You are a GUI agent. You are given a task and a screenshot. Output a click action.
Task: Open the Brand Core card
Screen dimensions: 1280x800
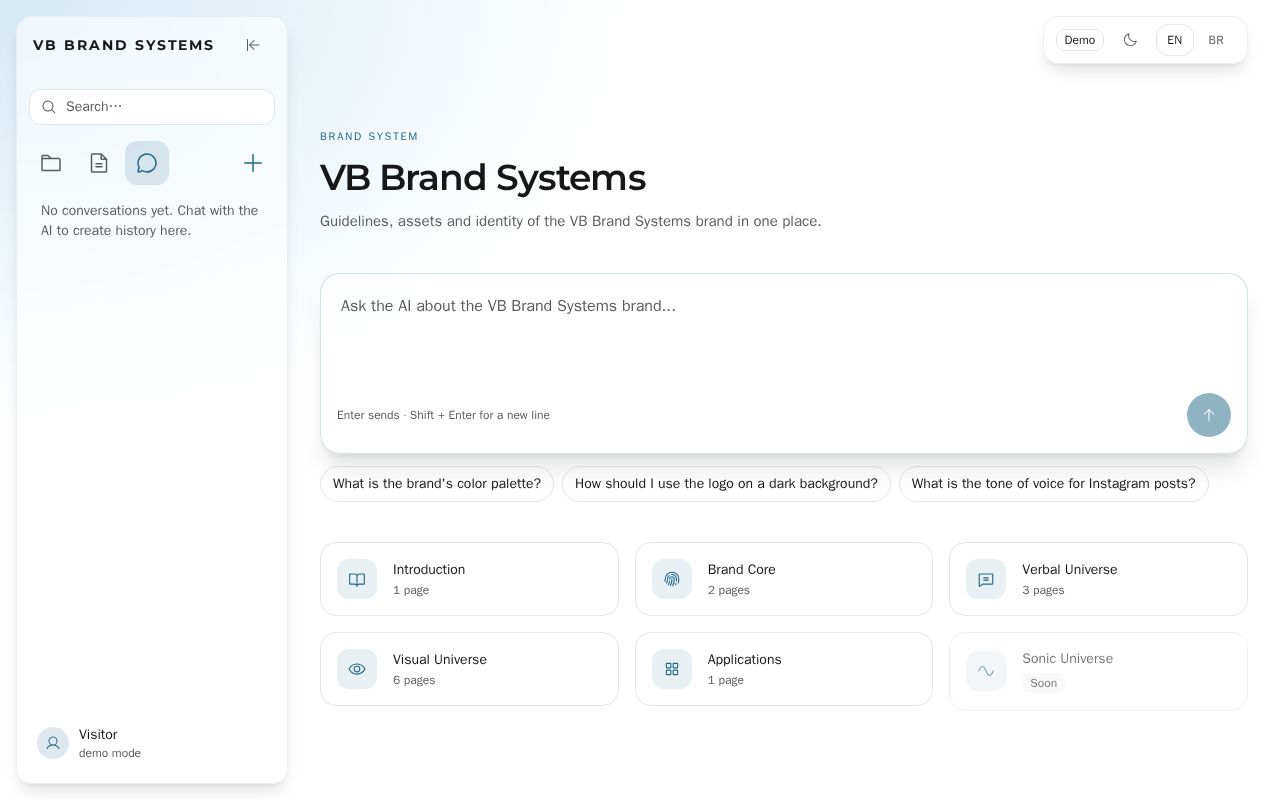(784, 579)
